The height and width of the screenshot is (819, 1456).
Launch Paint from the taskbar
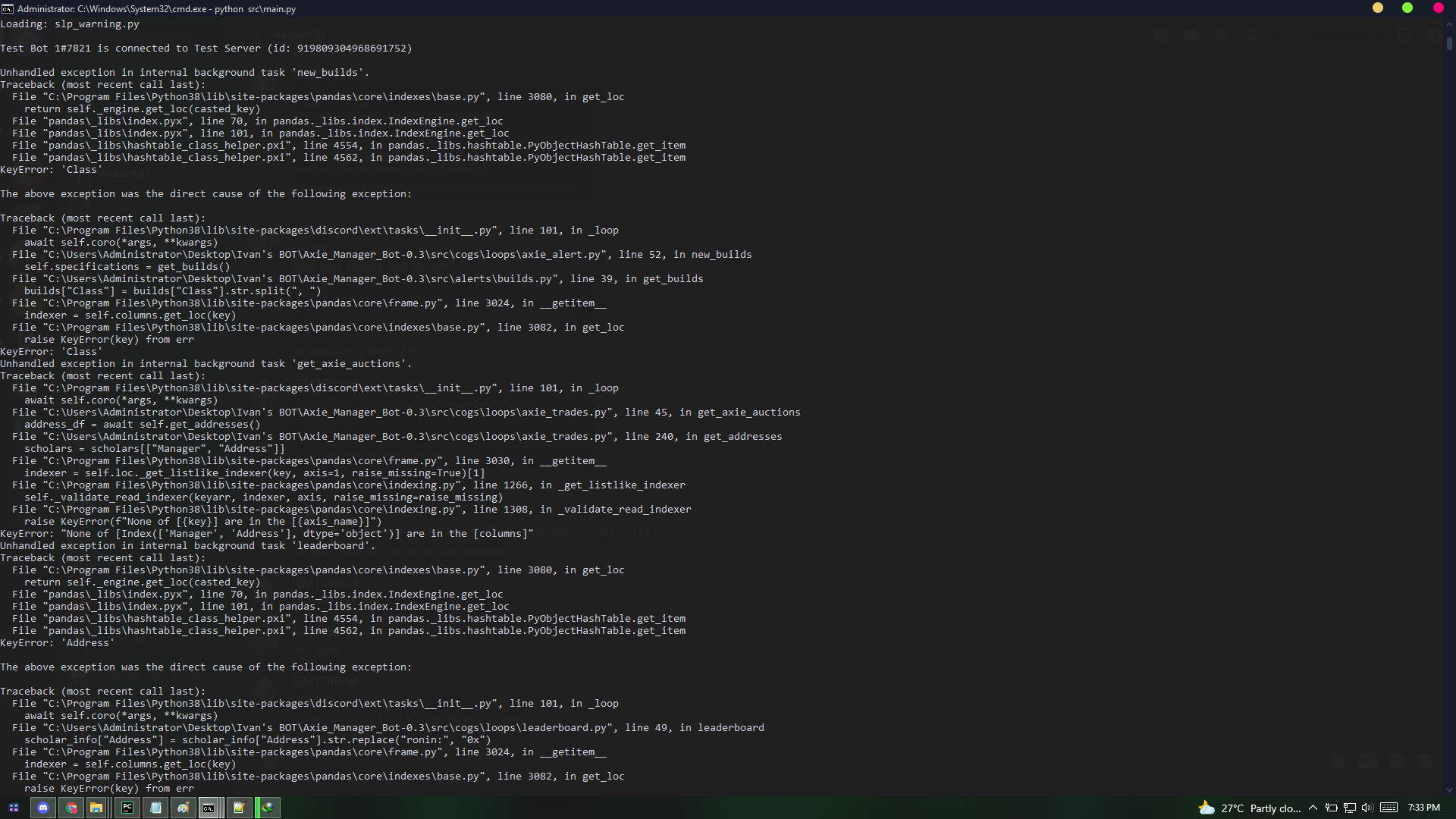[x=184, y=808]
